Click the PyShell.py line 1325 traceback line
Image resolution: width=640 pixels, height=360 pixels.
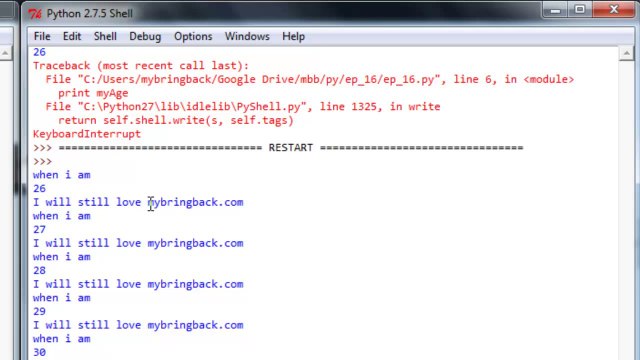coord(243,107)
